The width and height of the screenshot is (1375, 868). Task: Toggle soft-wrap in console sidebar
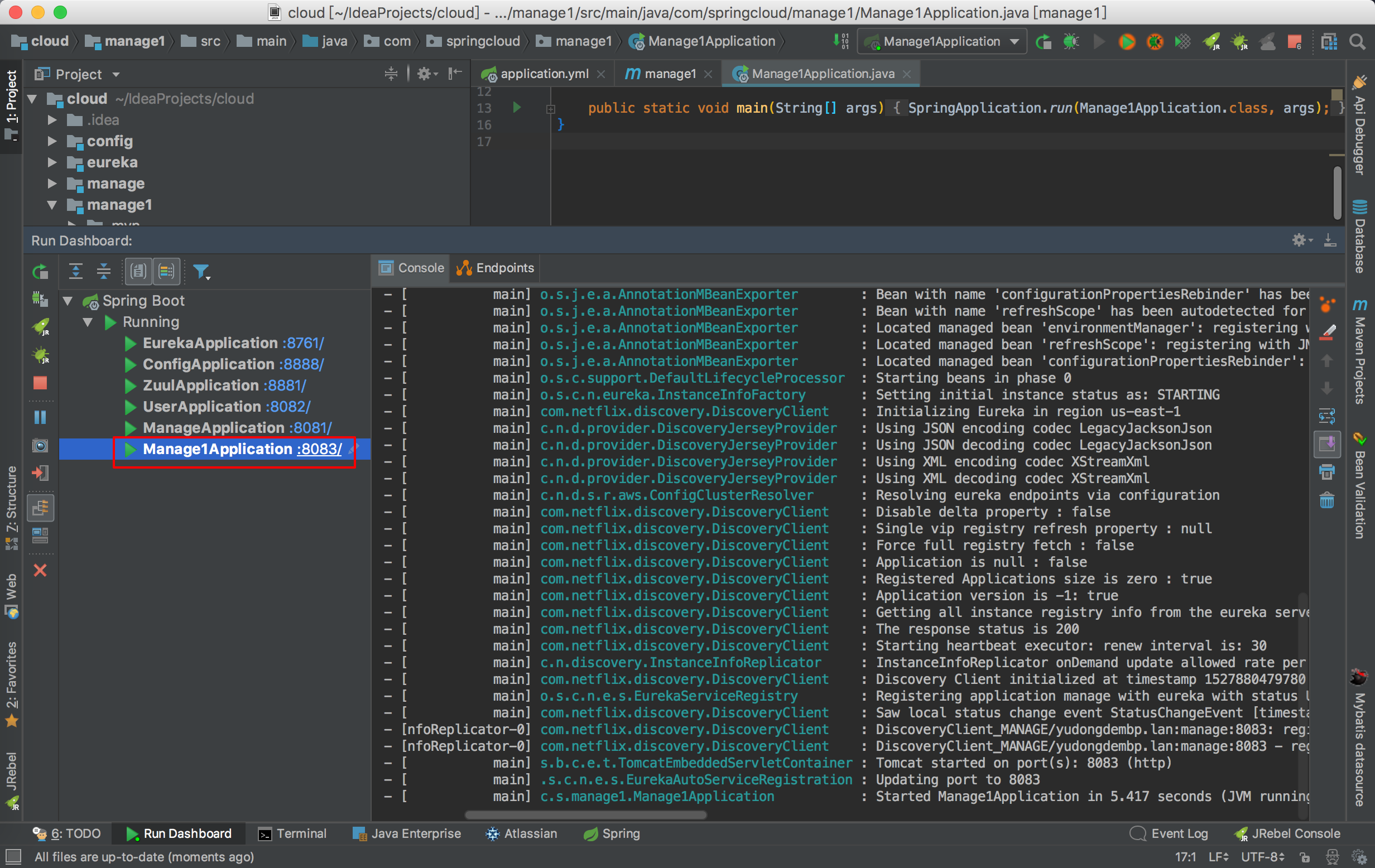(1326, 416)
